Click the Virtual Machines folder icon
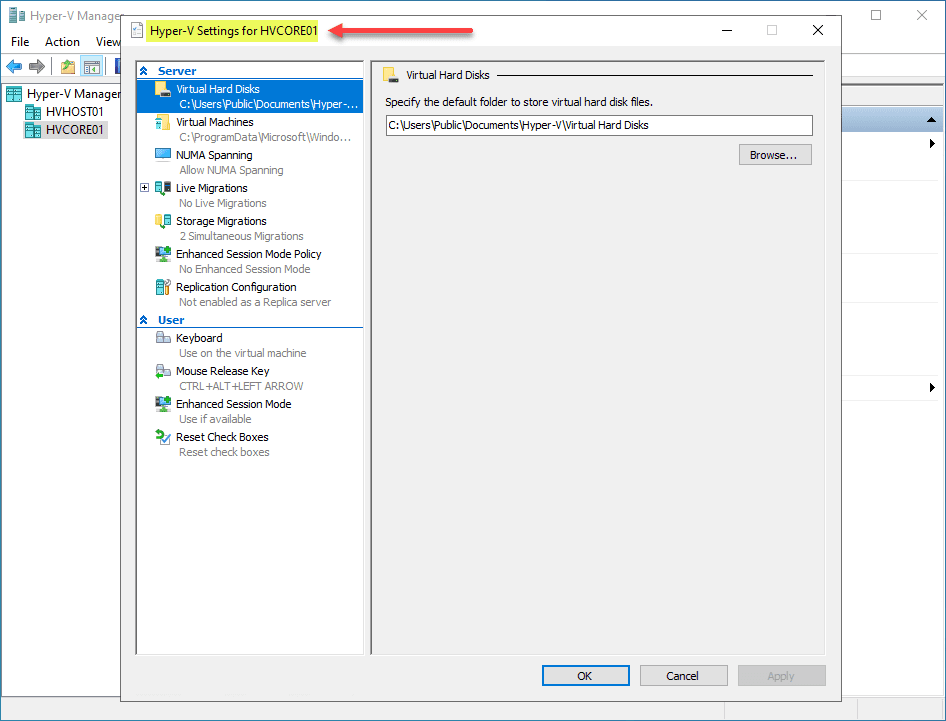Image resolution: width=946 pixels, height=721 pixels. click(x=162, y=122)
